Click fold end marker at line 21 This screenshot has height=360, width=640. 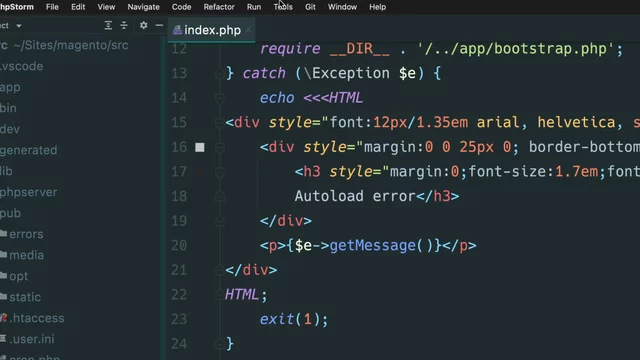[220, 270]
